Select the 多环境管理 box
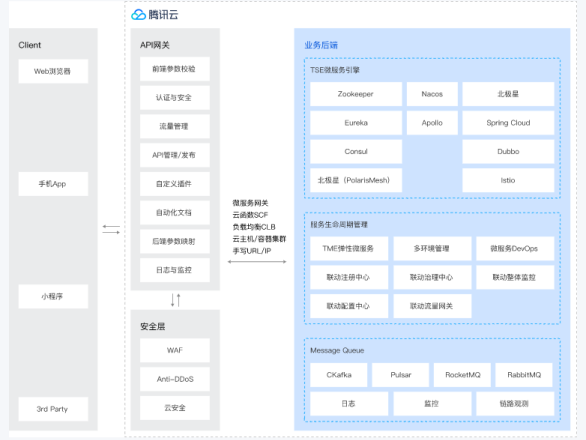The height and width of the screenshot is (440, 586). (432, 249)
